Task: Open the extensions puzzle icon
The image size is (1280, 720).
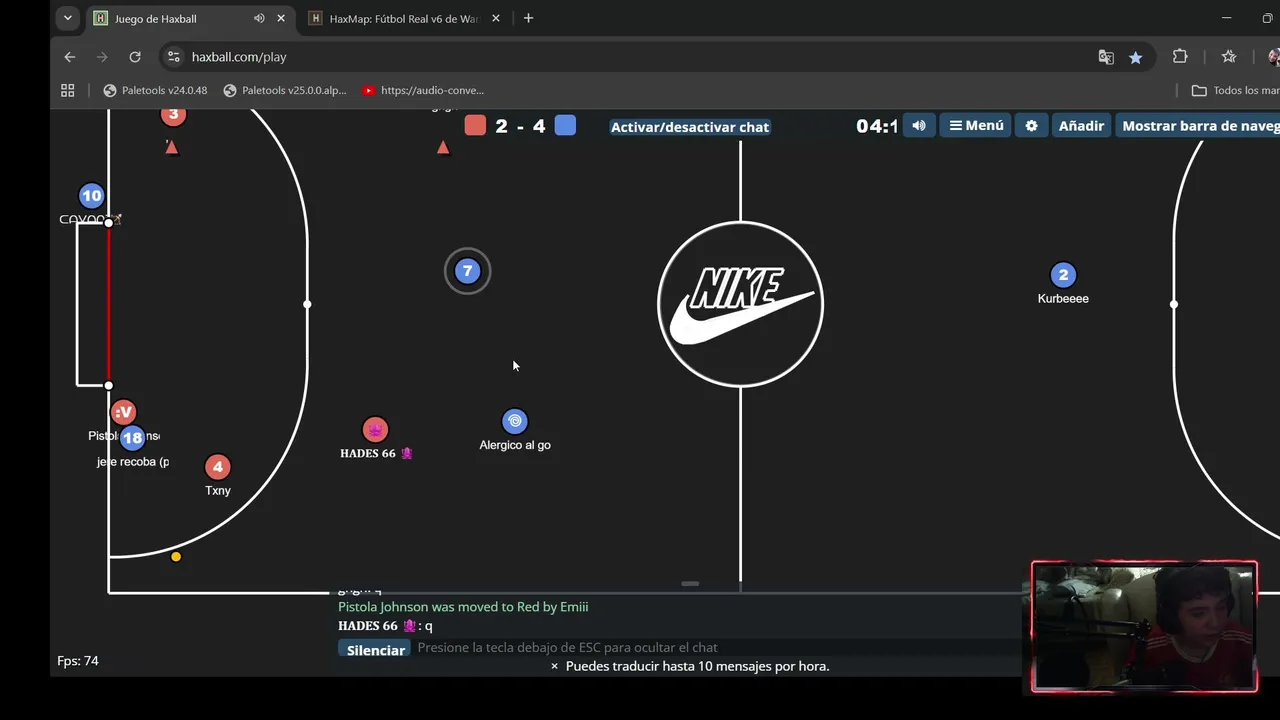Action: (x=1180, y=57)
